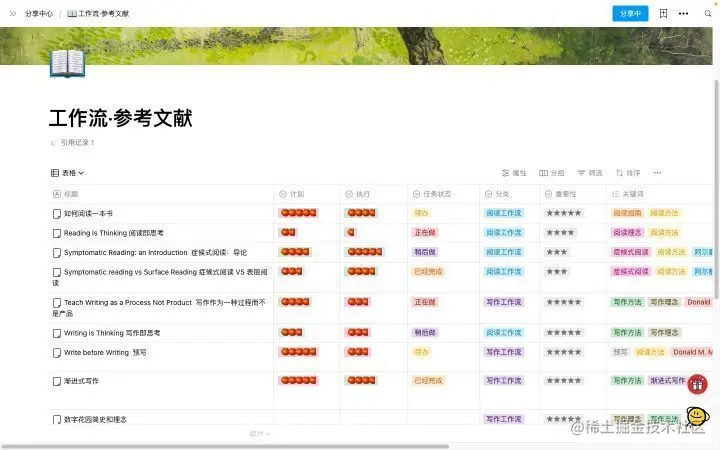This screenshot has height=450, width=720.
Task: Click page icon of Write before Writing row
Action: point(56,353)
